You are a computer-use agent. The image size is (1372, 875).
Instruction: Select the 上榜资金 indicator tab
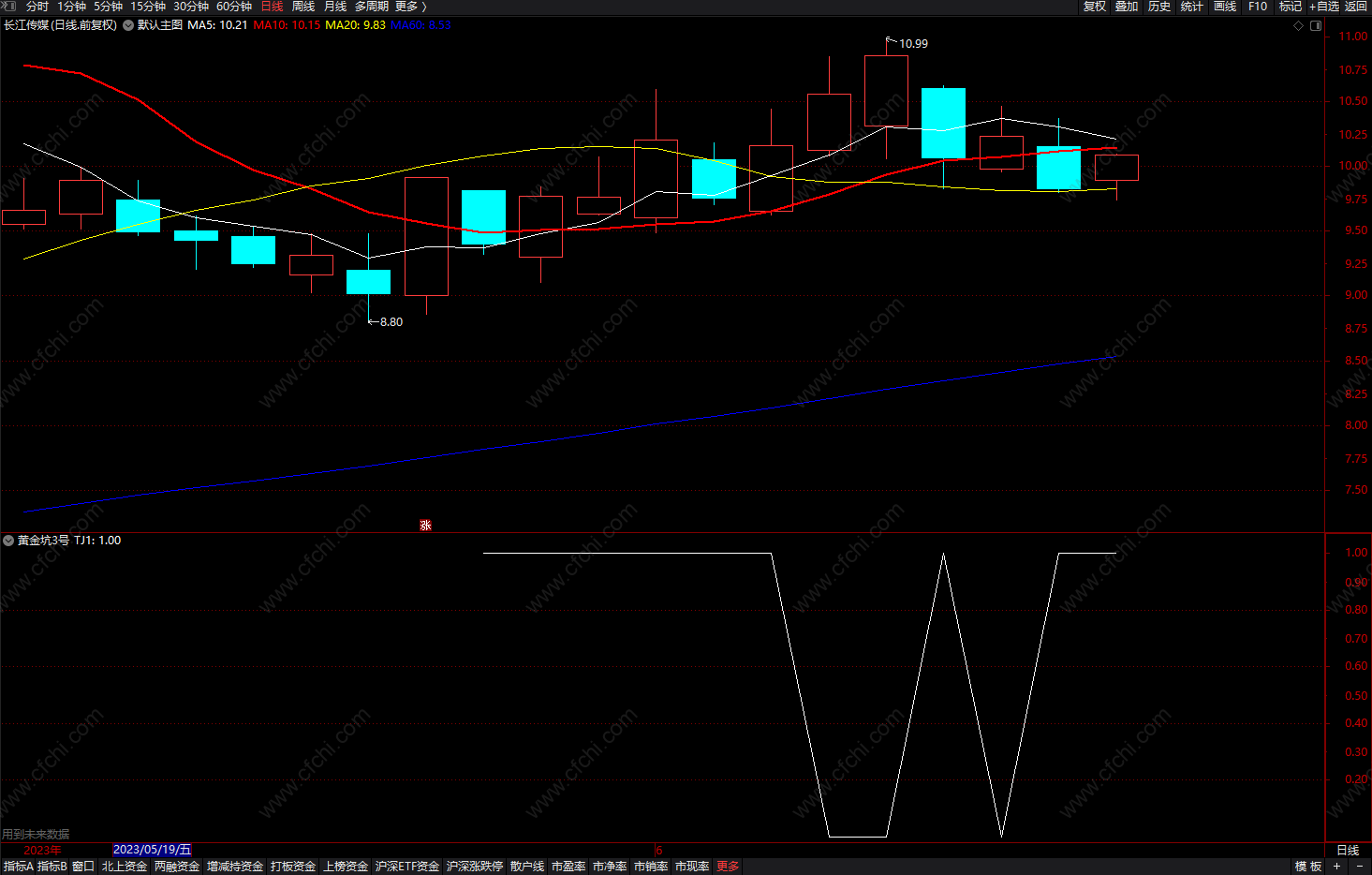[346, 867]
